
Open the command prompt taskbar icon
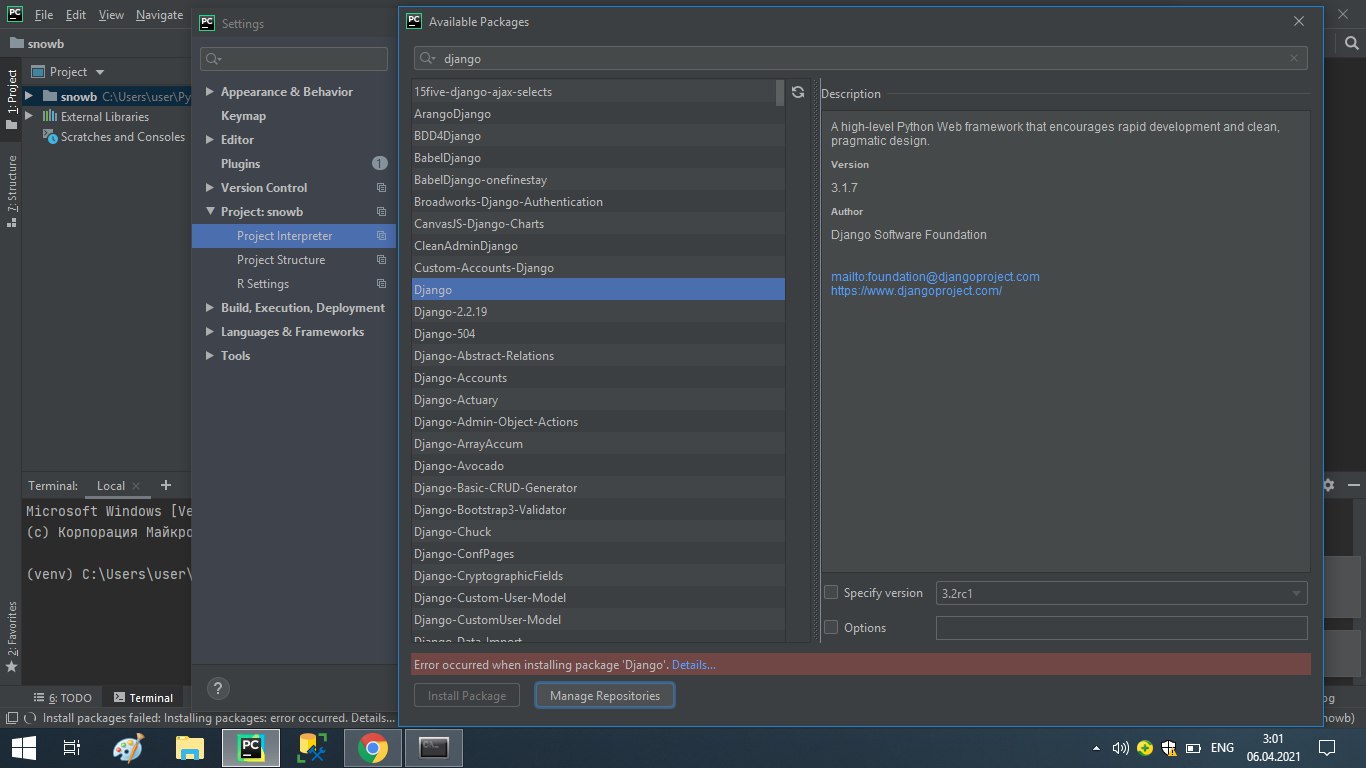(433, 747)
